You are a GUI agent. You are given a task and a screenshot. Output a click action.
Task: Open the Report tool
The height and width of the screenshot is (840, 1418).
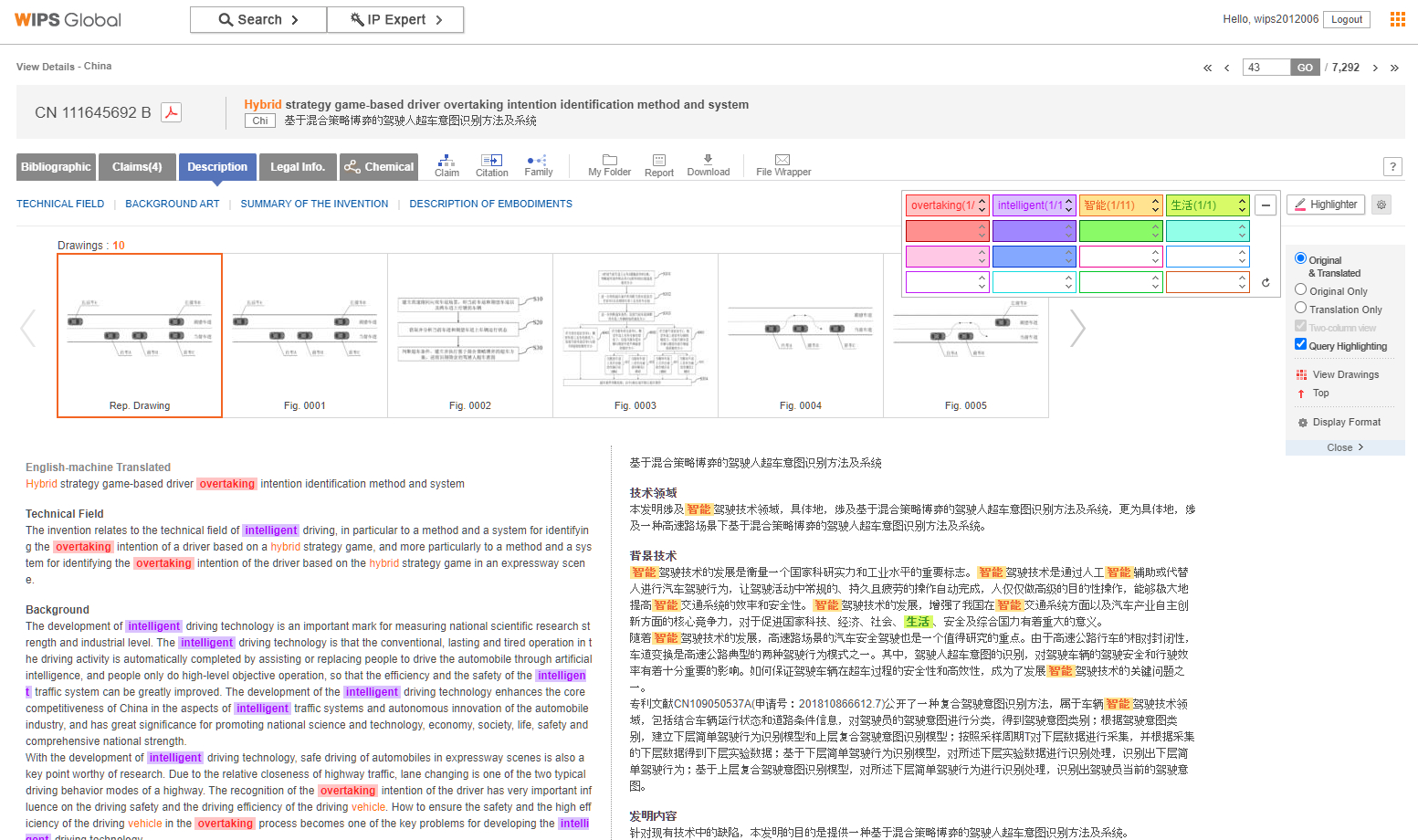(x=659, y=165)
